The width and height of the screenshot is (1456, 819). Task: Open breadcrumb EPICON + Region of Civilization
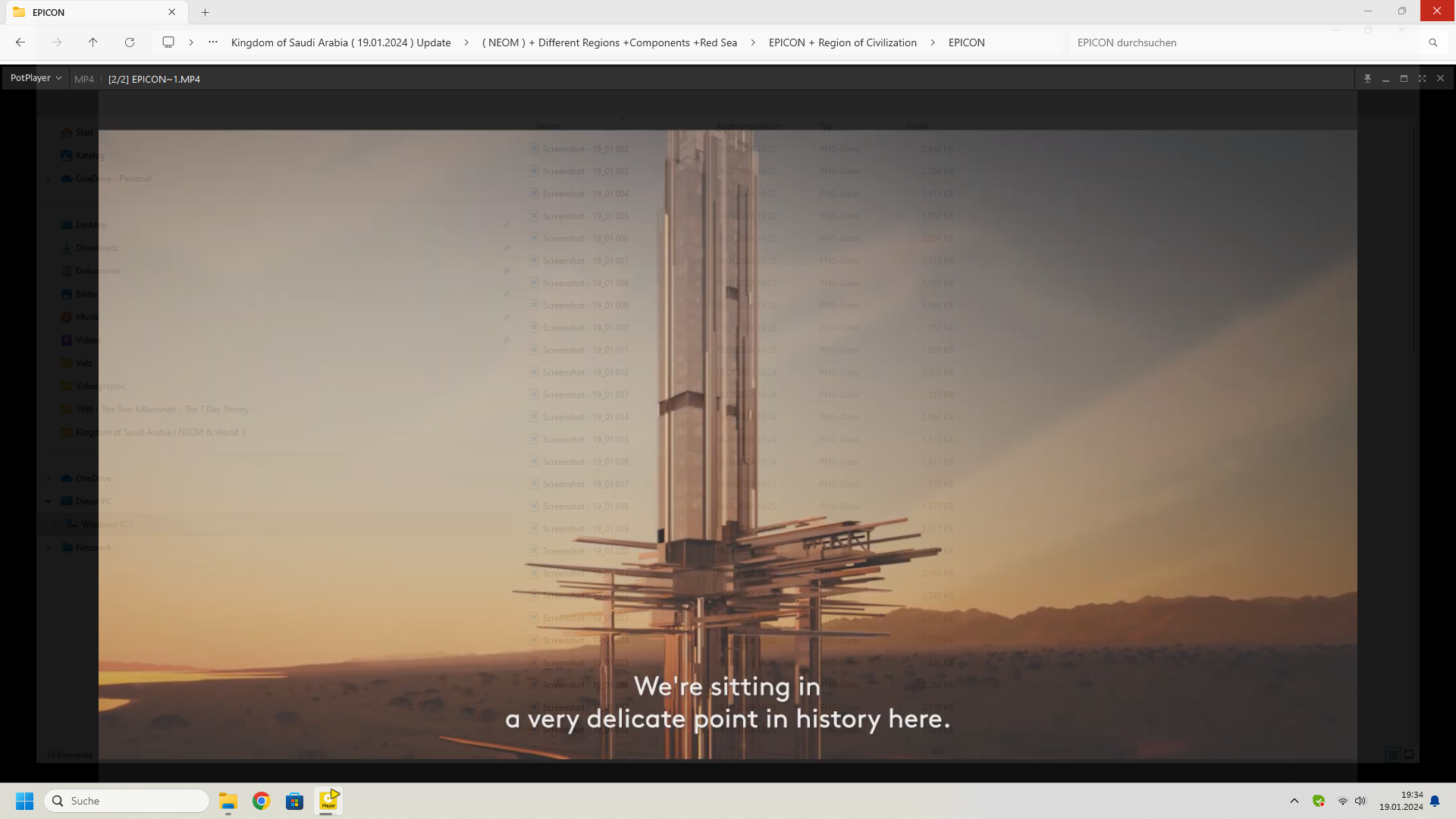click(843, 42)
